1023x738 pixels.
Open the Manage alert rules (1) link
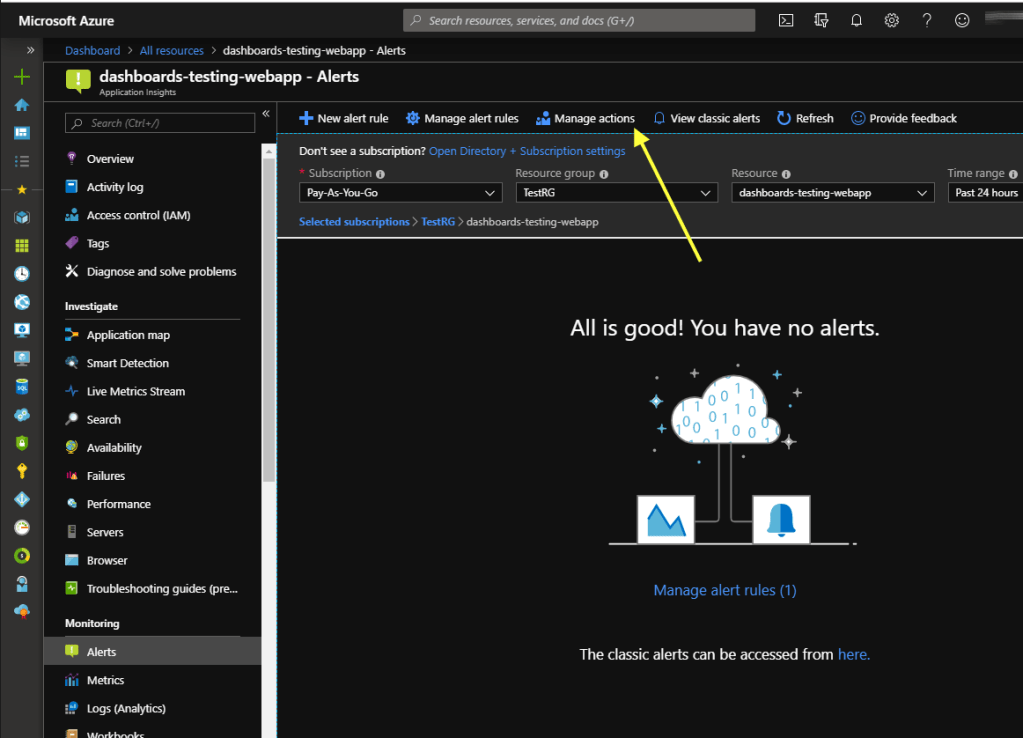[x=724, y=590]
